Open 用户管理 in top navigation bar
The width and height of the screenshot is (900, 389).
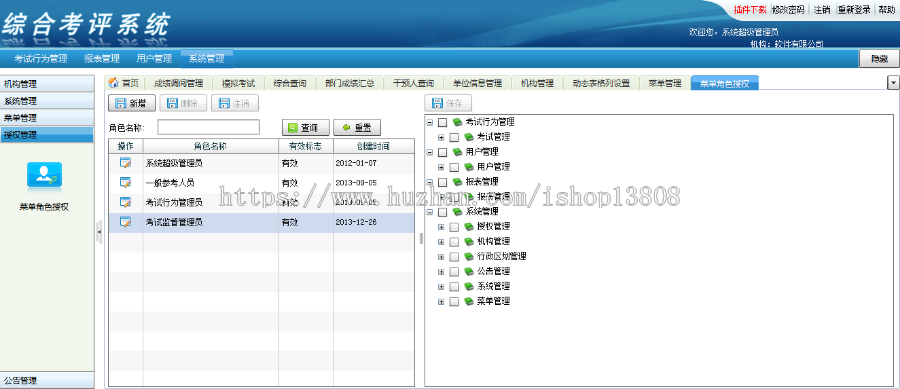154,59
